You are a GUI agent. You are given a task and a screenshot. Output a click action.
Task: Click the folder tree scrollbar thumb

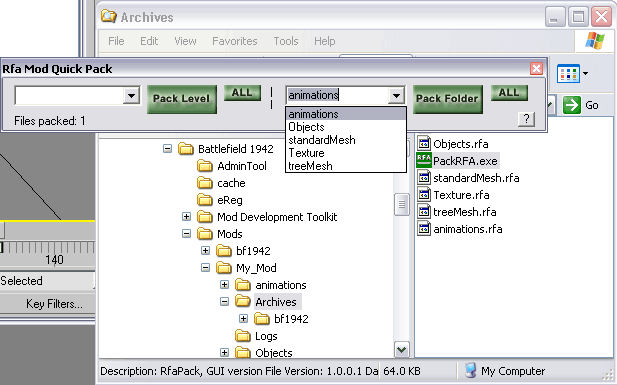[401, 205]
